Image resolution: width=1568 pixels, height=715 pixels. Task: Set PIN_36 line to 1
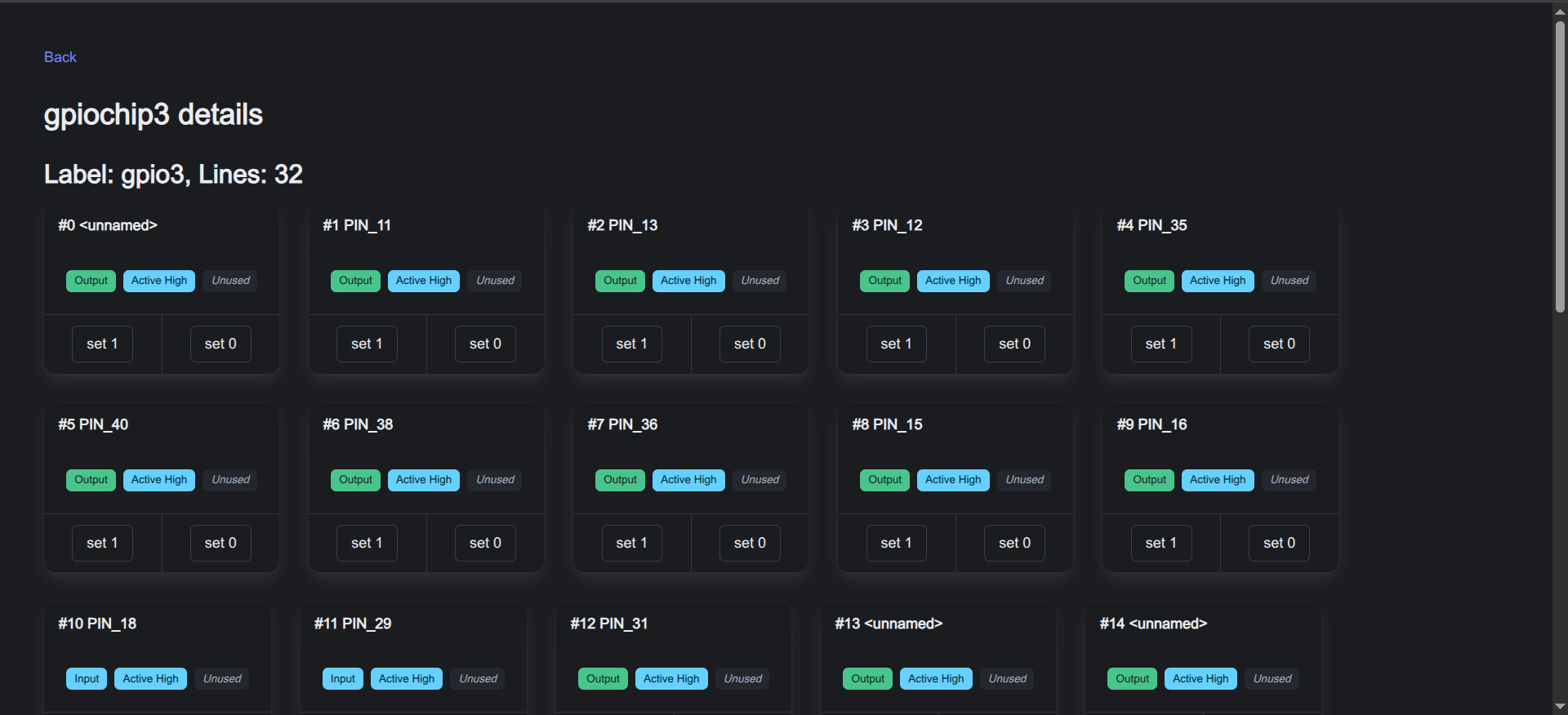click(631, 543)
